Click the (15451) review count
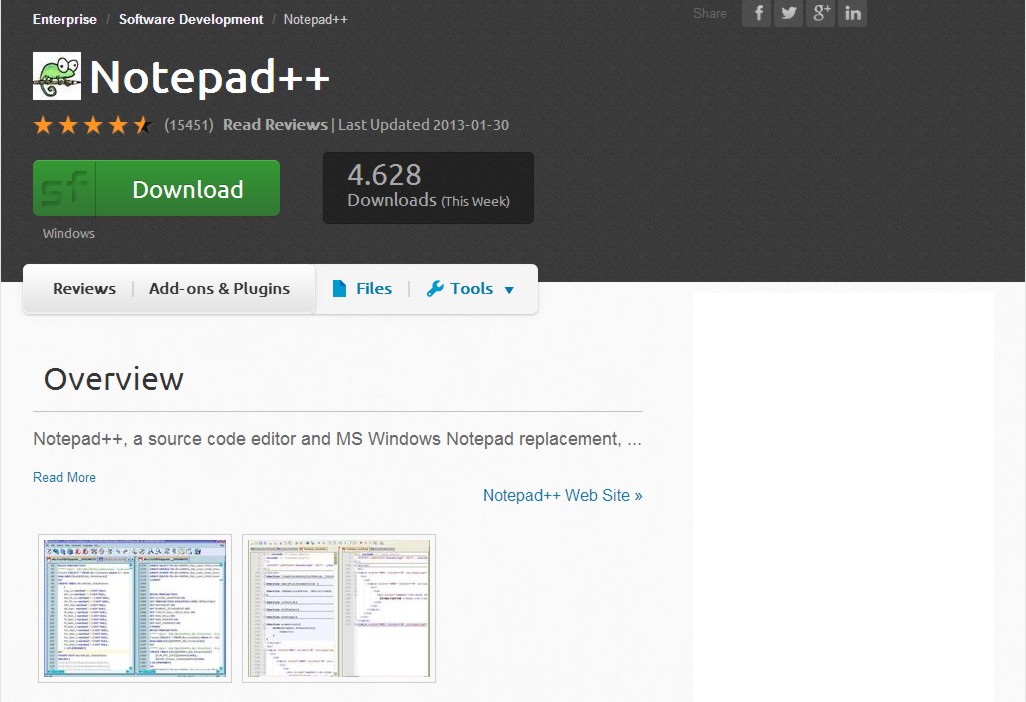 point(189,125)
